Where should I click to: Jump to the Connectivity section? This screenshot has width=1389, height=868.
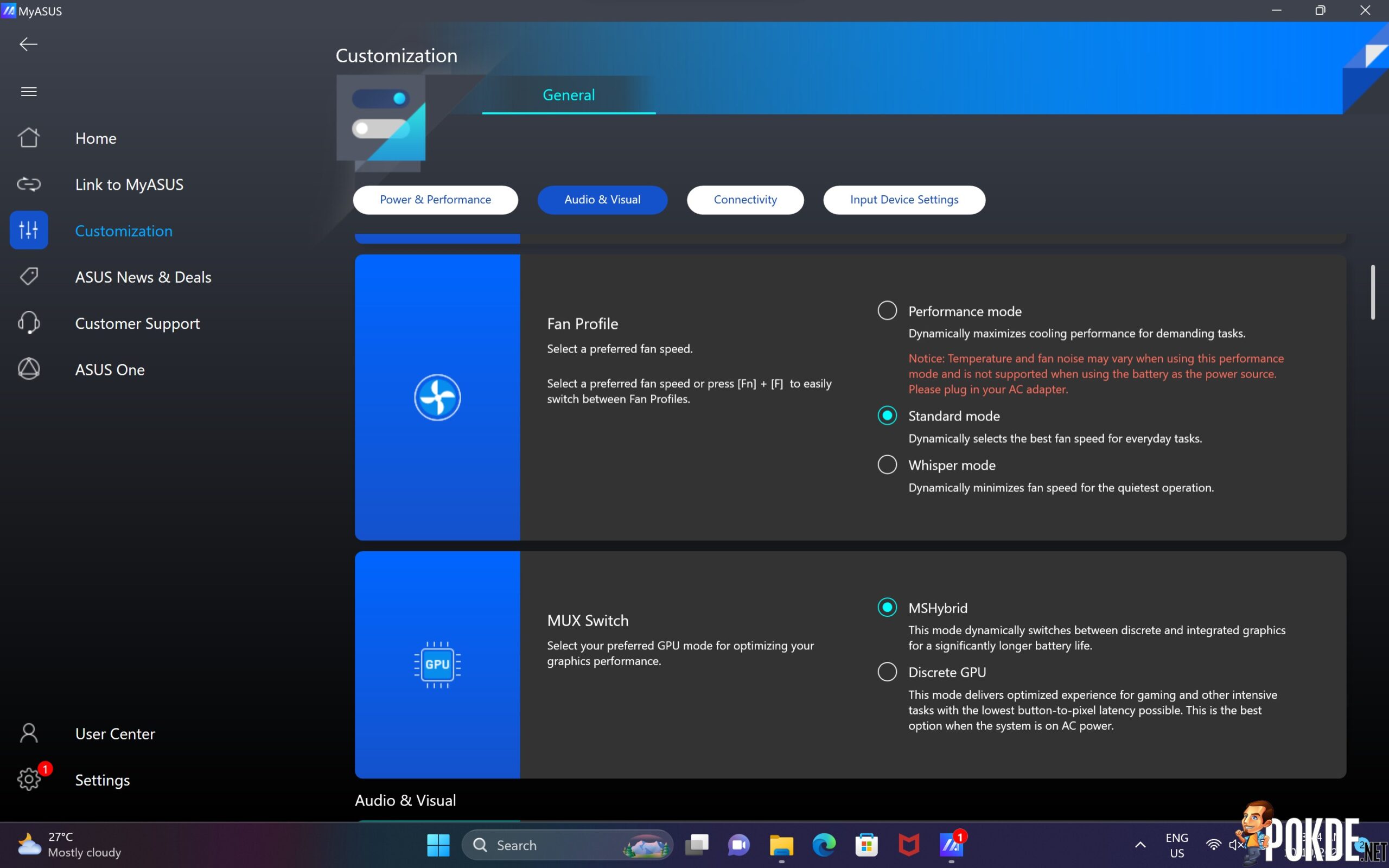(746, 200)
